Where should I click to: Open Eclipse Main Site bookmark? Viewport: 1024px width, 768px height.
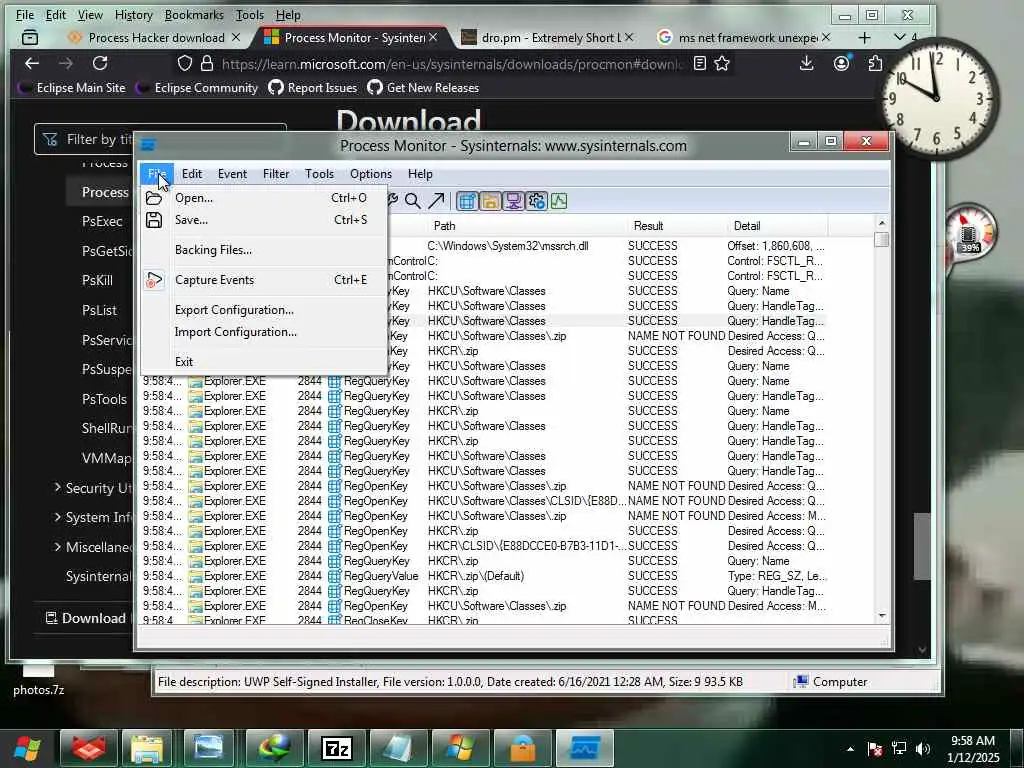point(72,88)
